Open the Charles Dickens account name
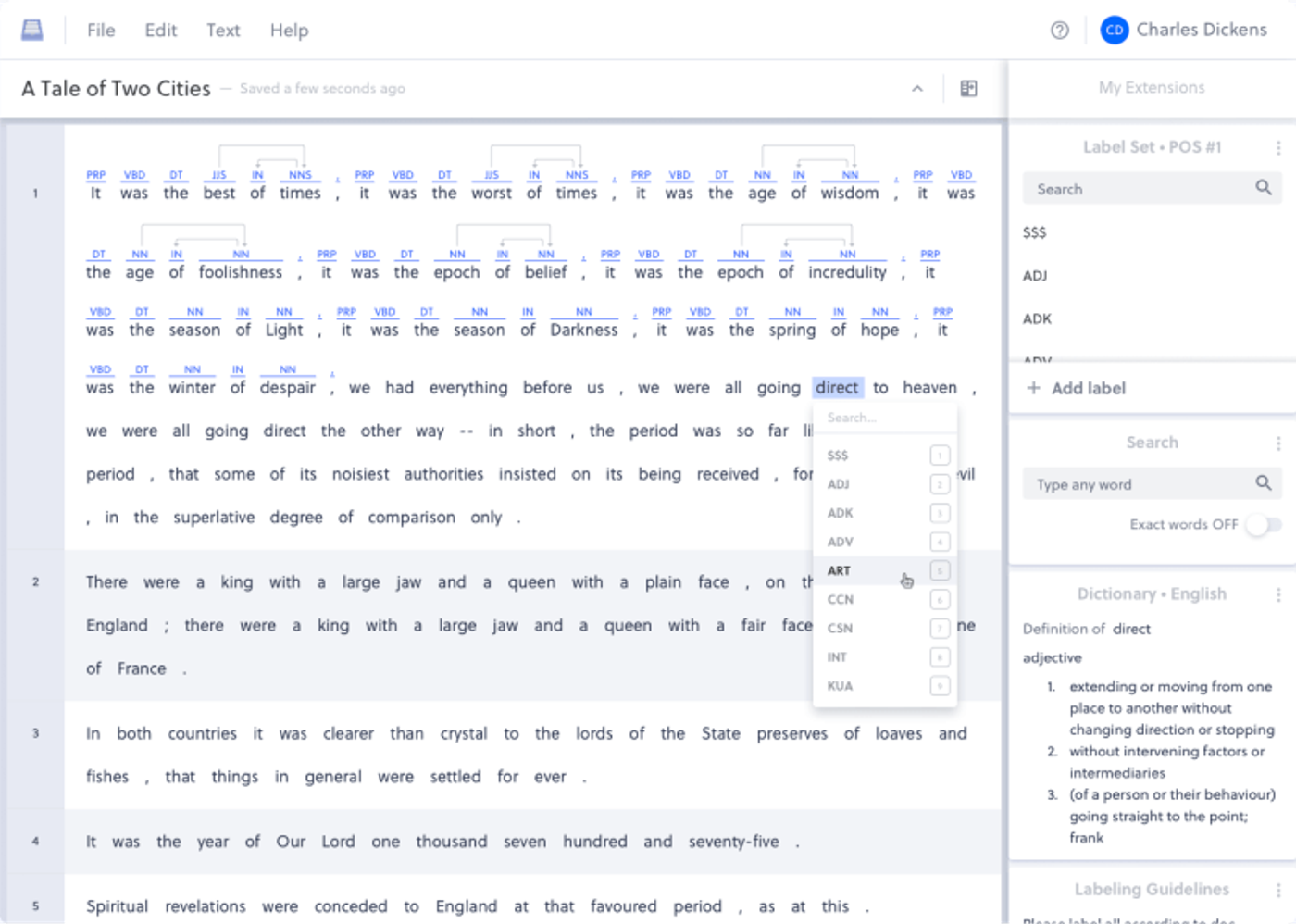Viewport: 1296px width, 924px height. 1202,30
